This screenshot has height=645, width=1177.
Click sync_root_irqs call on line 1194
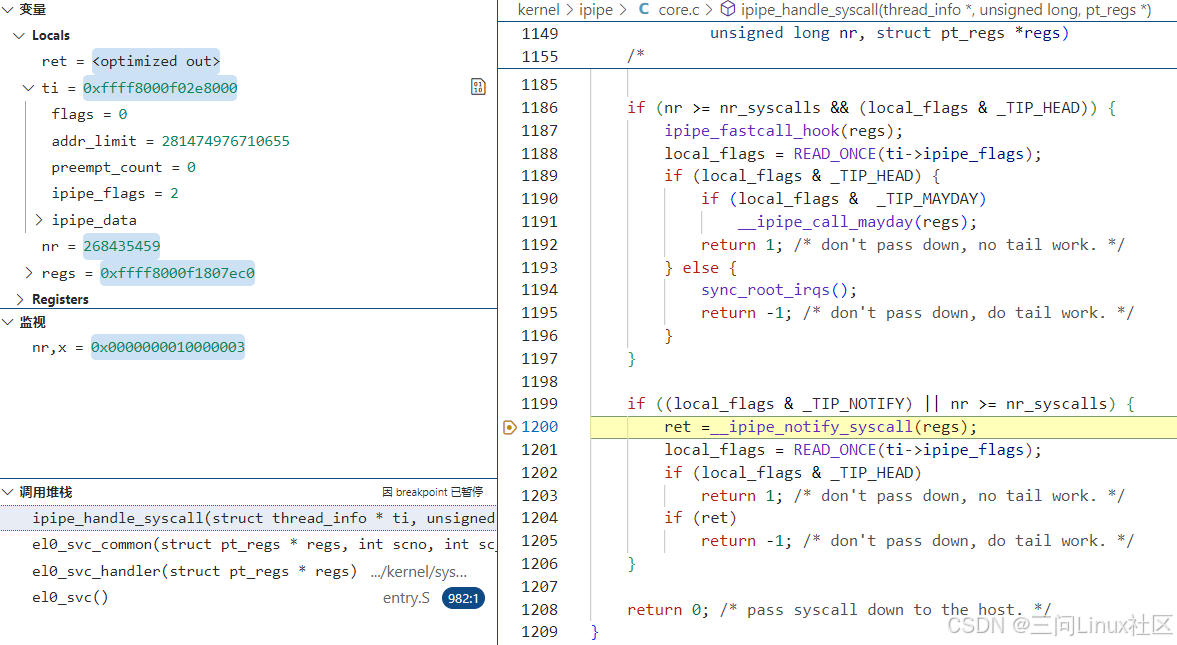[766, 290]
